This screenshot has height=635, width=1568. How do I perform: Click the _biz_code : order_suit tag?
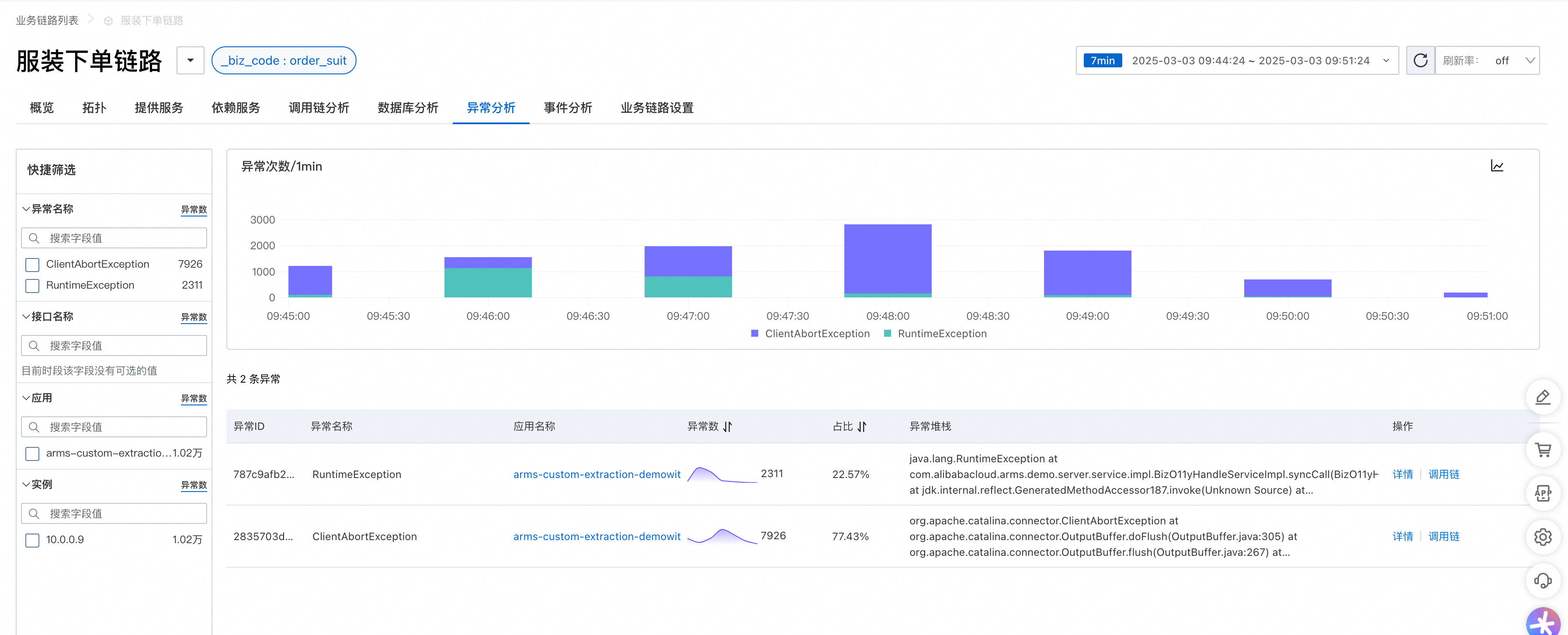(x=284, y=60)
